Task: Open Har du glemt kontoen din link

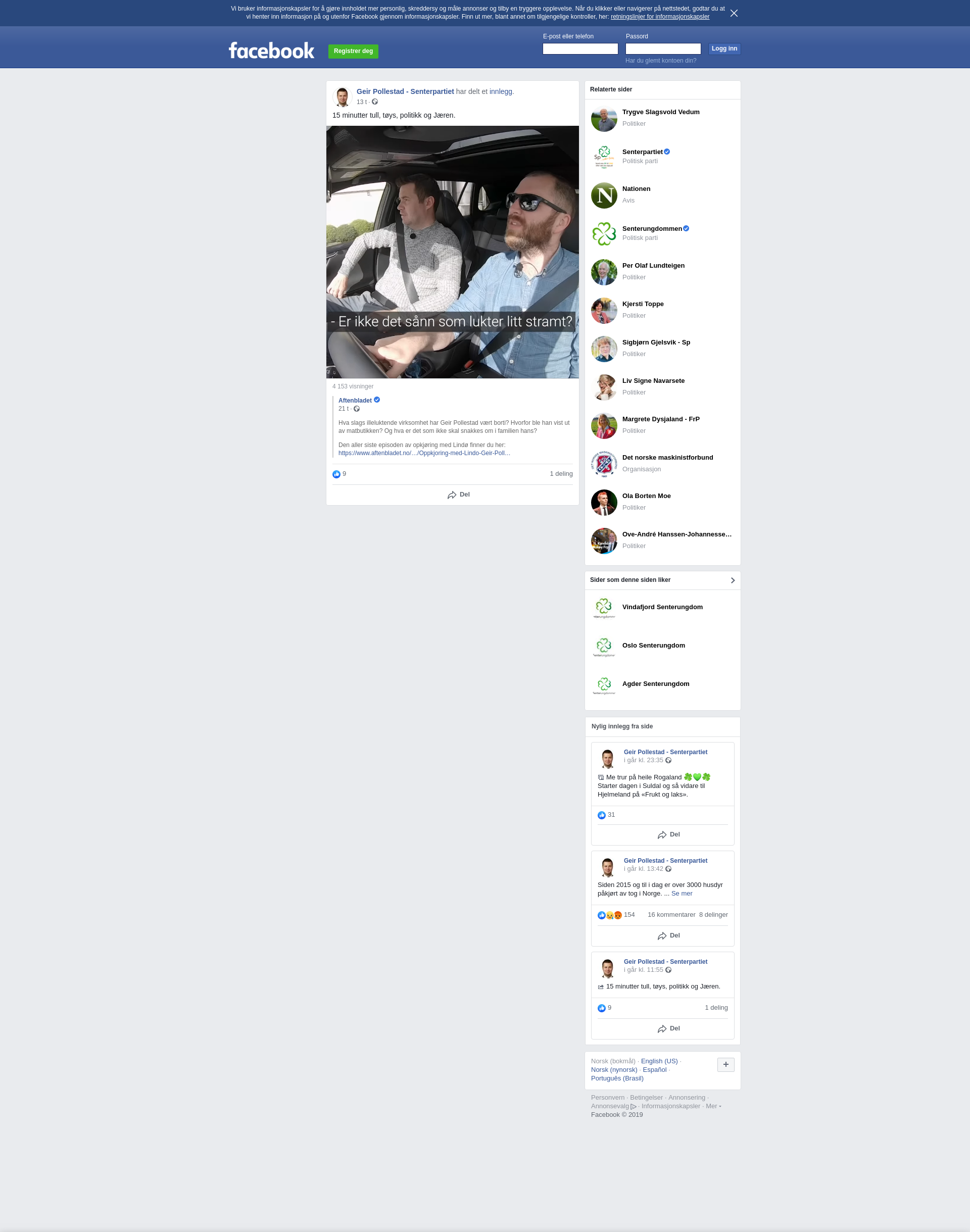Action: point(660,61)
